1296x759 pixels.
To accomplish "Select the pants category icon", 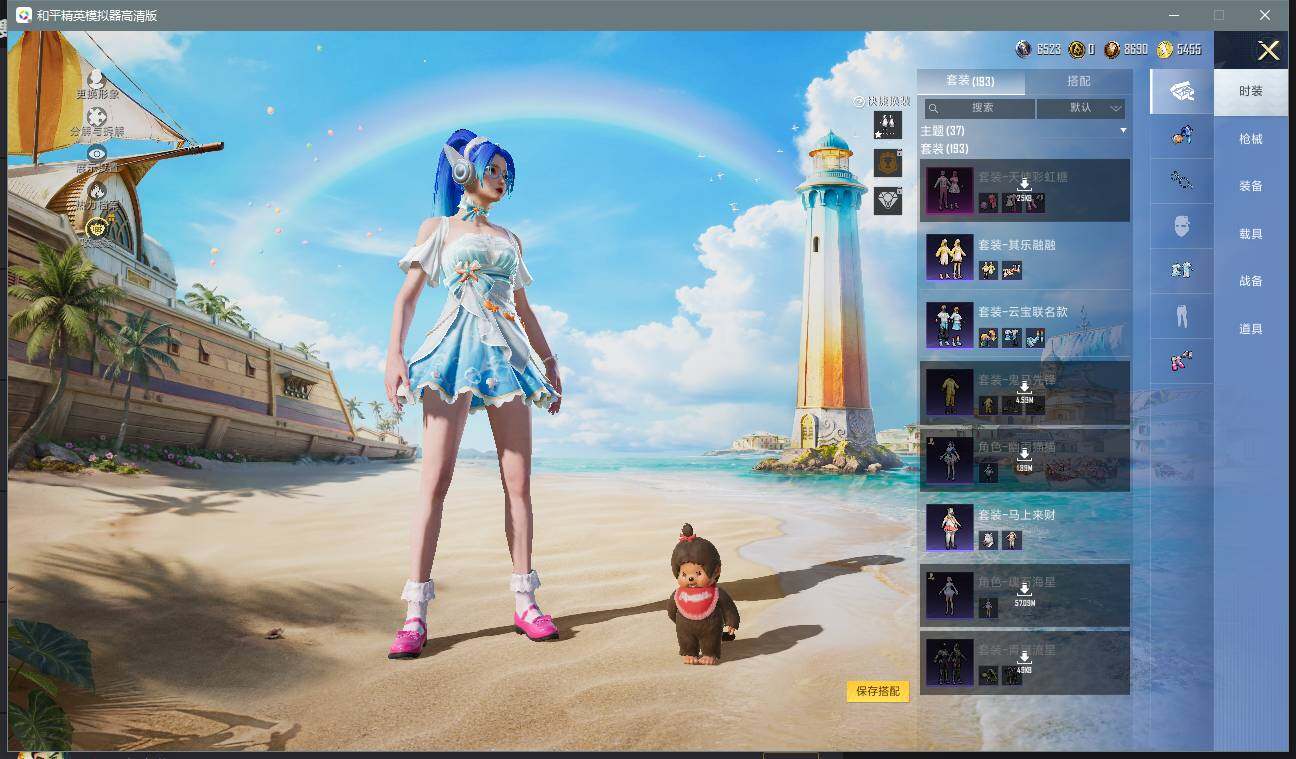I will click(x=1182, y=316).
